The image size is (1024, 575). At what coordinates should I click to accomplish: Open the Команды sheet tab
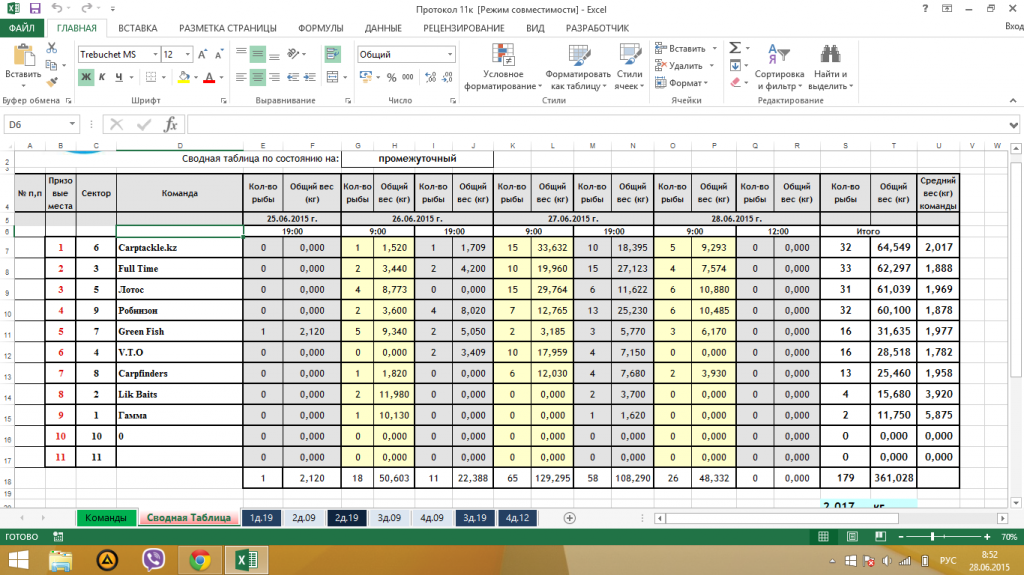tap(105, 518)
